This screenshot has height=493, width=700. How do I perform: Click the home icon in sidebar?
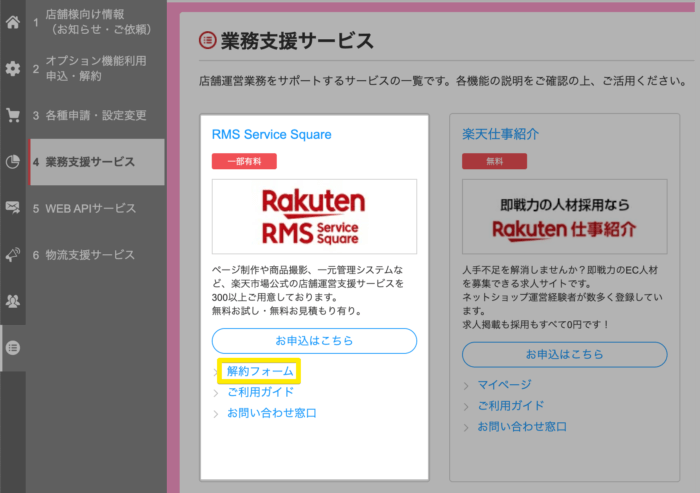click(12, 22)
